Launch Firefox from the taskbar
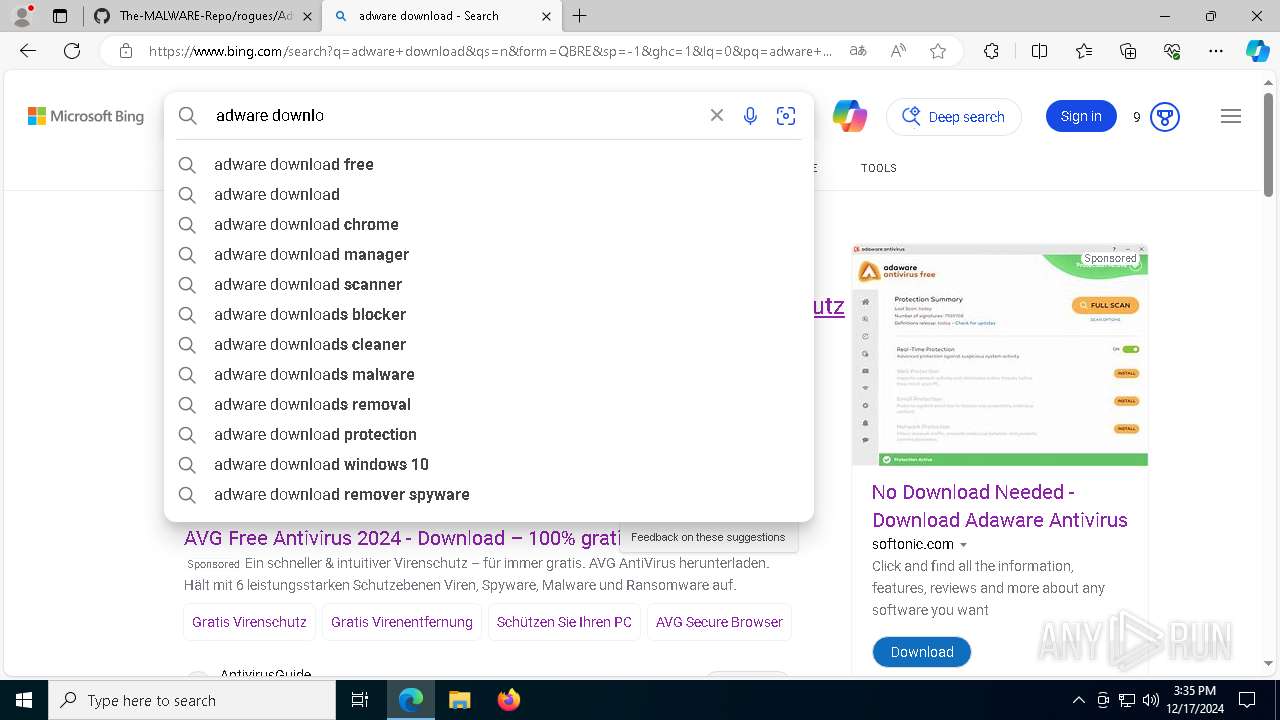The width and height of the screenshot is (1280, 720). (509, 700)
